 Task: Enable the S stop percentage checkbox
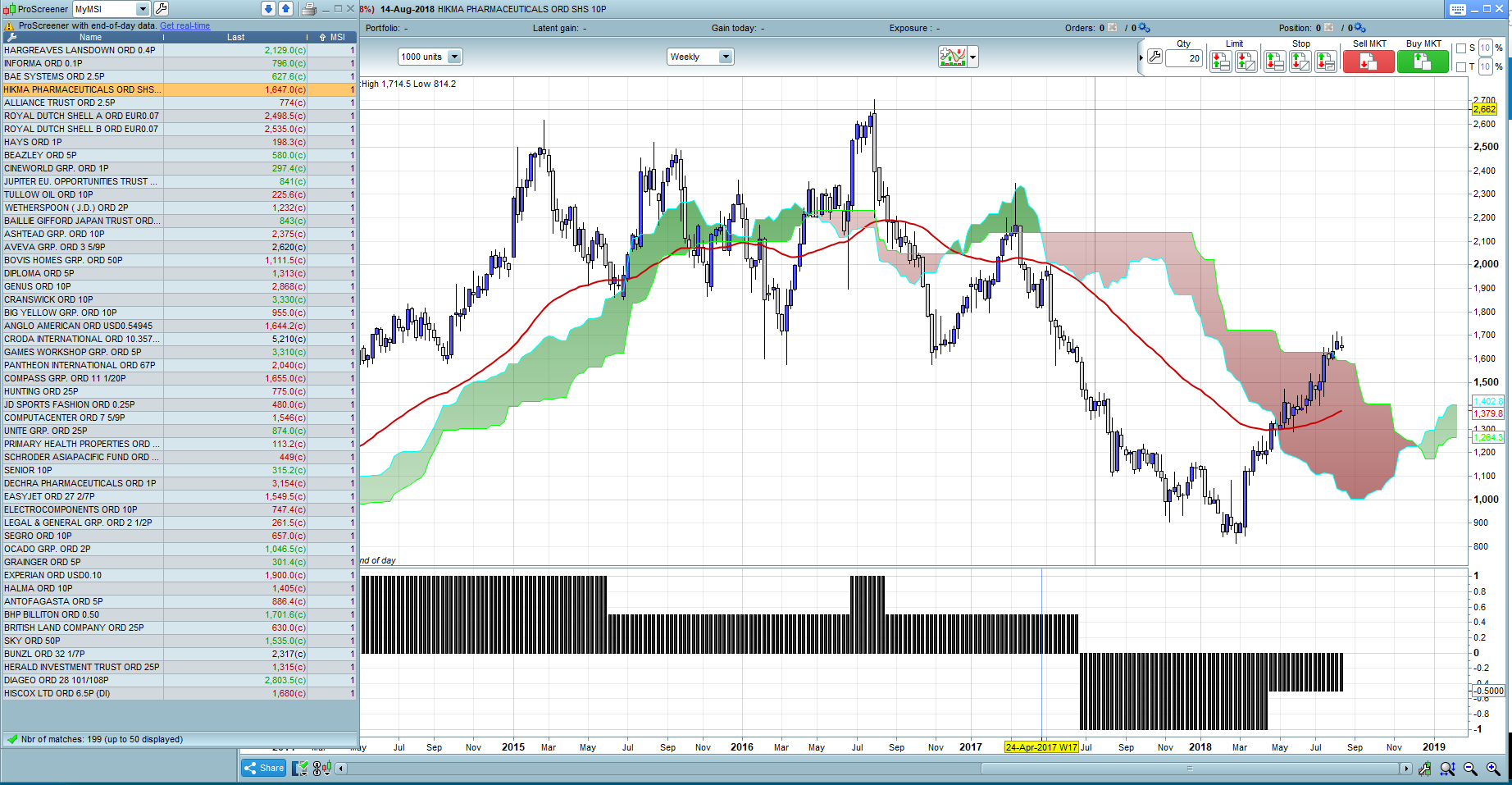(1461, 48)
